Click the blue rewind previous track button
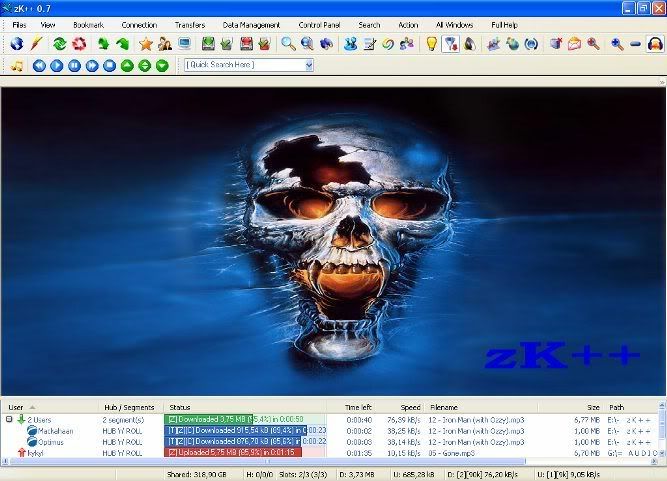The image size is (667, 481). pos(39,65)
